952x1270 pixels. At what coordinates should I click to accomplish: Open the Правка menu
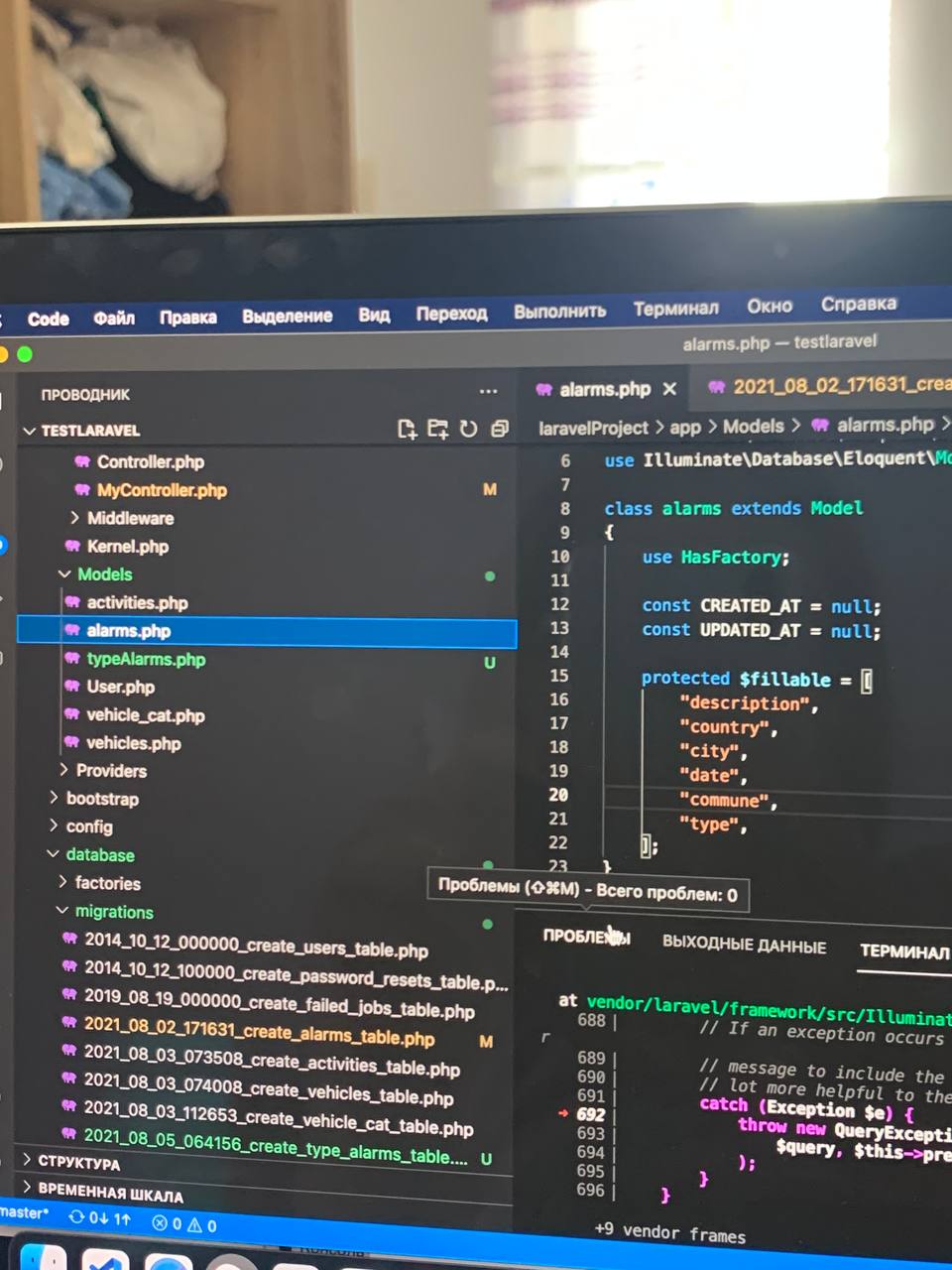point(187,317)
